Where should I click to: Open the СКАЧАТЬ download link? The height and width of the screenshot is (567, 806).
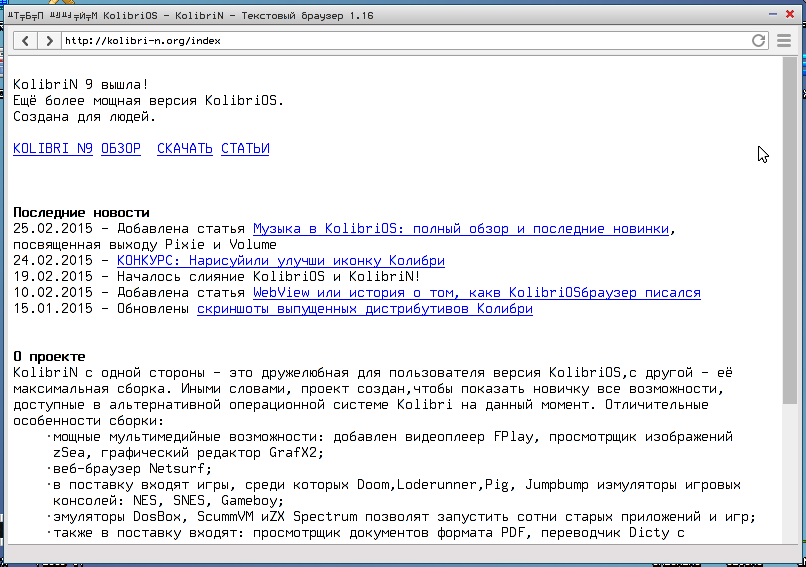pos(185,149)
